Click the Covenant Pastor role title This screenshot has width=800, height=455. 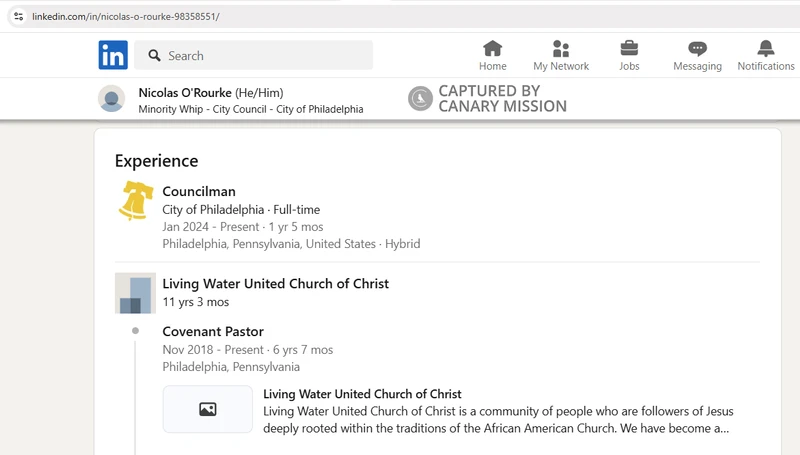213,332
